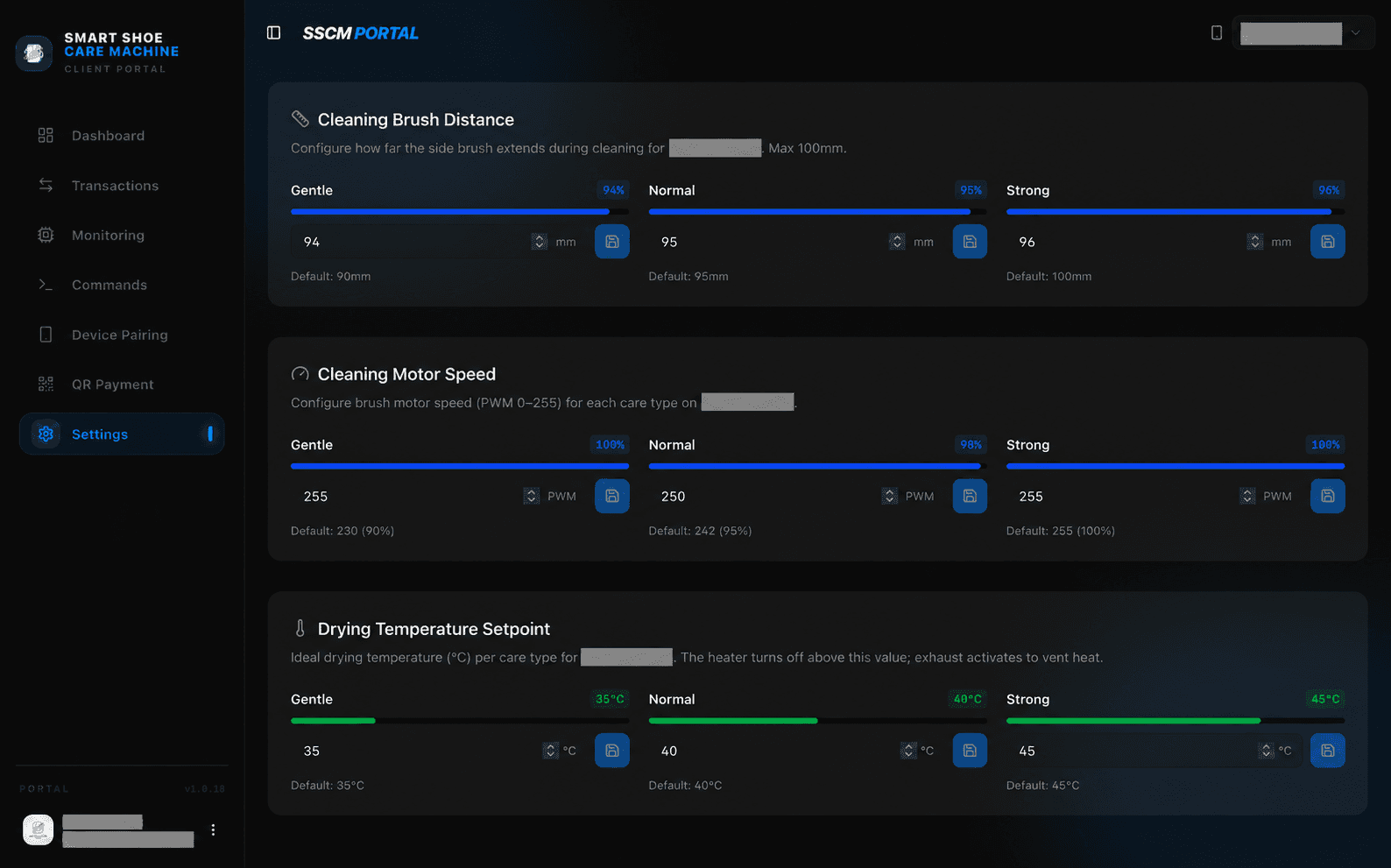Select Settings in the sidebar
The image size is (1391, 868).
[x=122, y=434]
